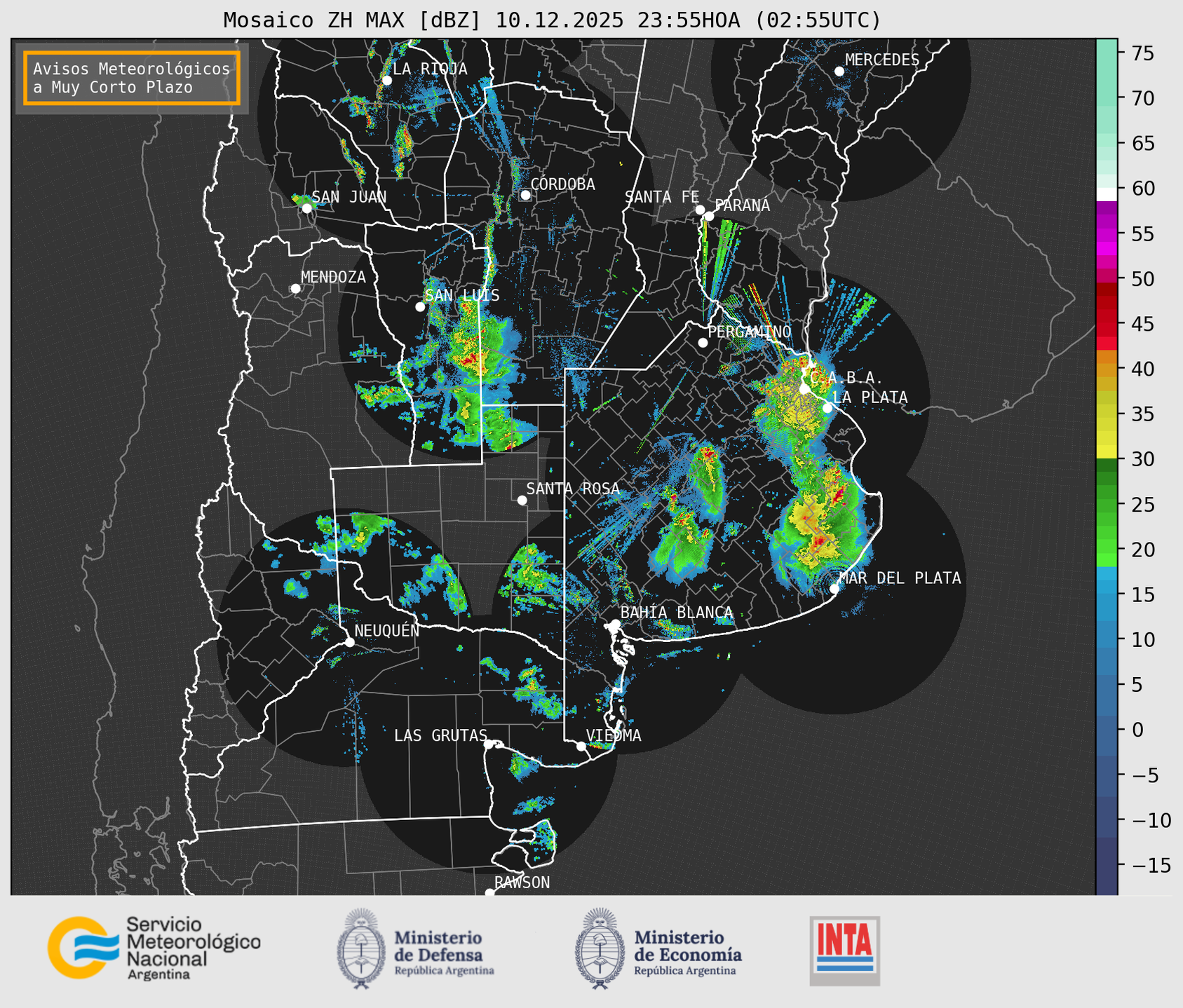Image resolution: width=1183 pixels, height=1008 pixels.
Task: Click the RAWSON city label
Action: [522, 883]
